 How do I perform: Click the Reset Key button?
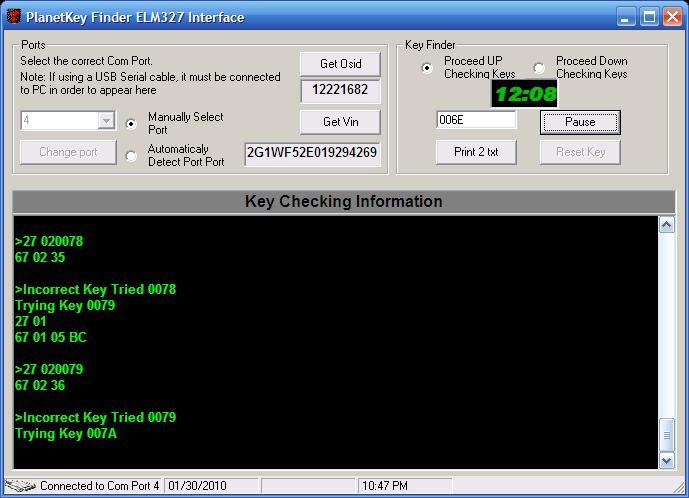tap(580, 152)
